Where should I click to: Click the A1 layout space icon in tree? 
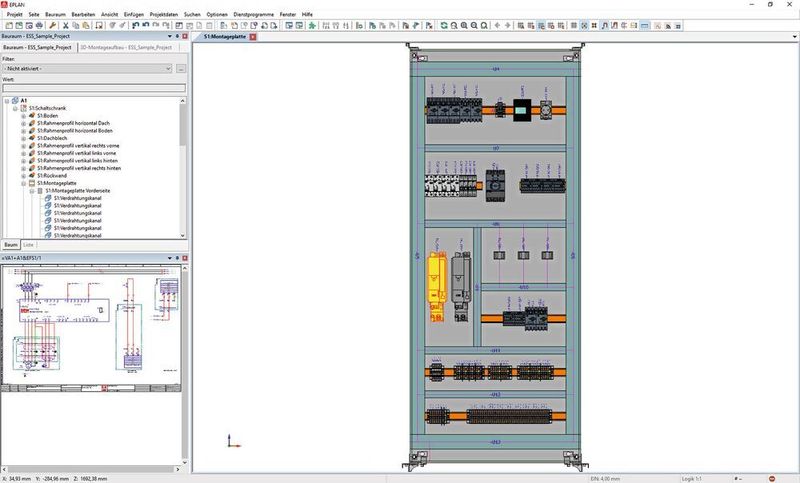[15, 100]
